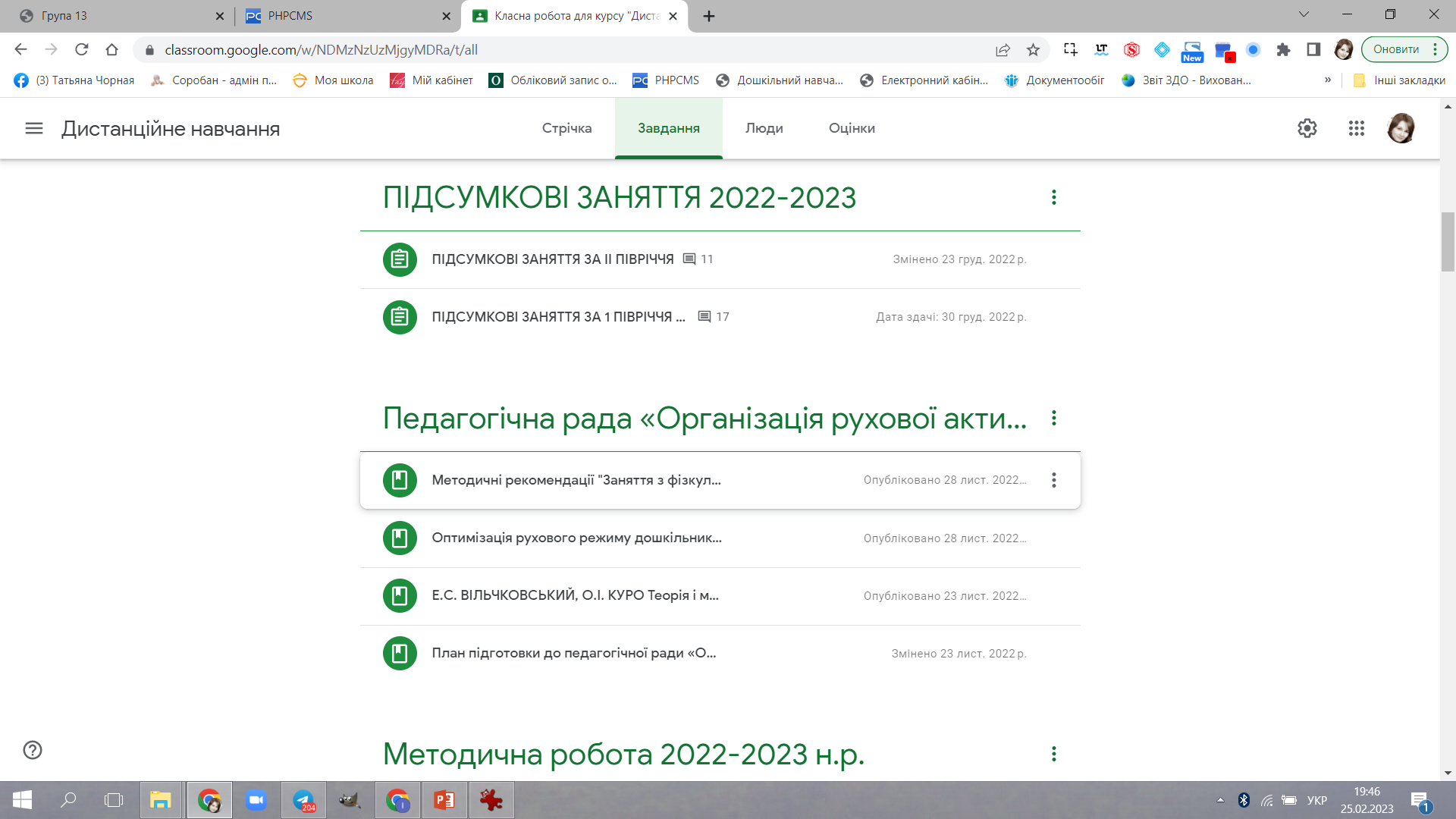This screenshot has height=819, width=1456.
Task: Click the share page icon in the address bar
Action: [x=1003, y=50]
